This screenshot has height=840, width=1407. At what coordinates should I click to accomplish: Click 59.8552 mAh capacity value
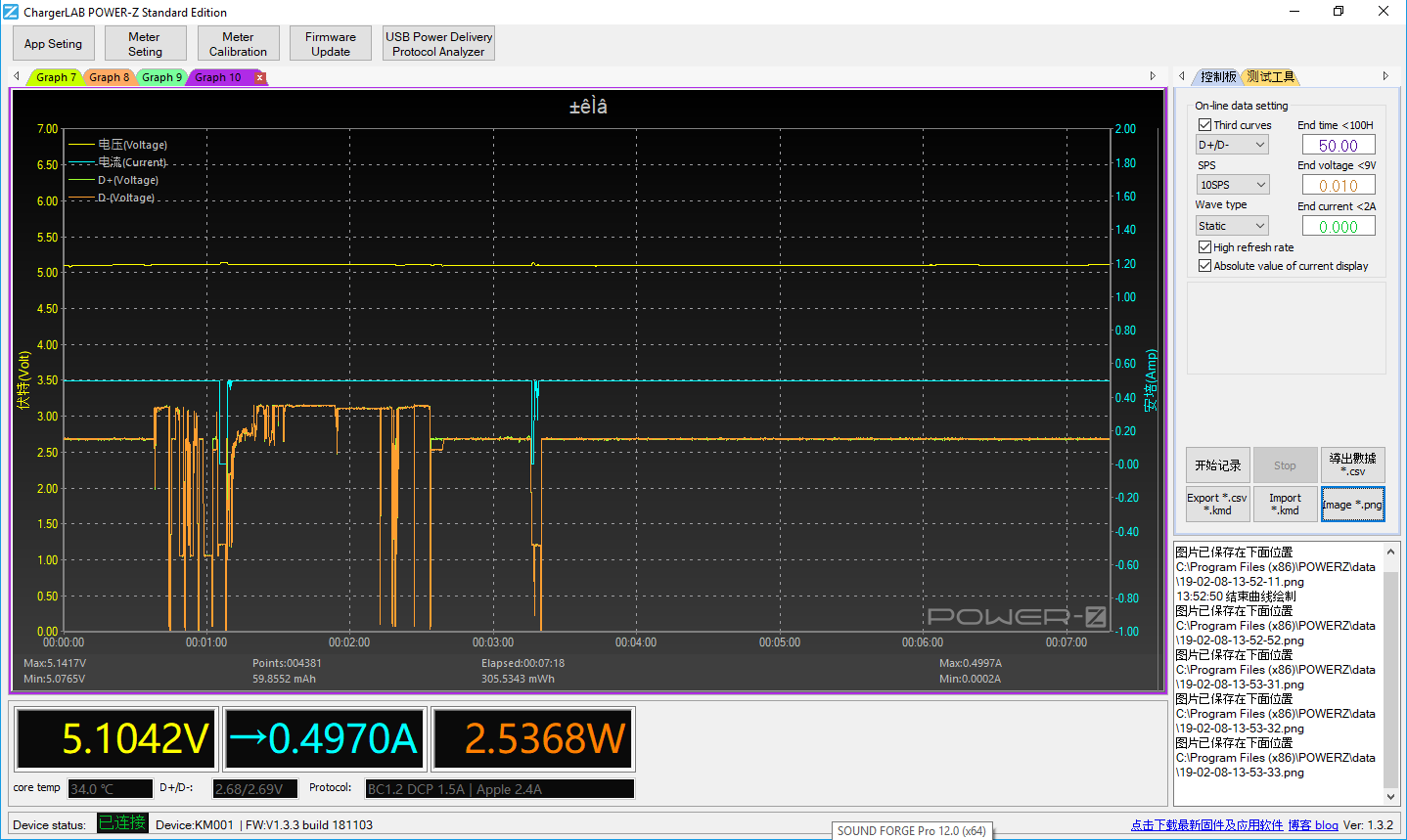(x=284, y=679)
